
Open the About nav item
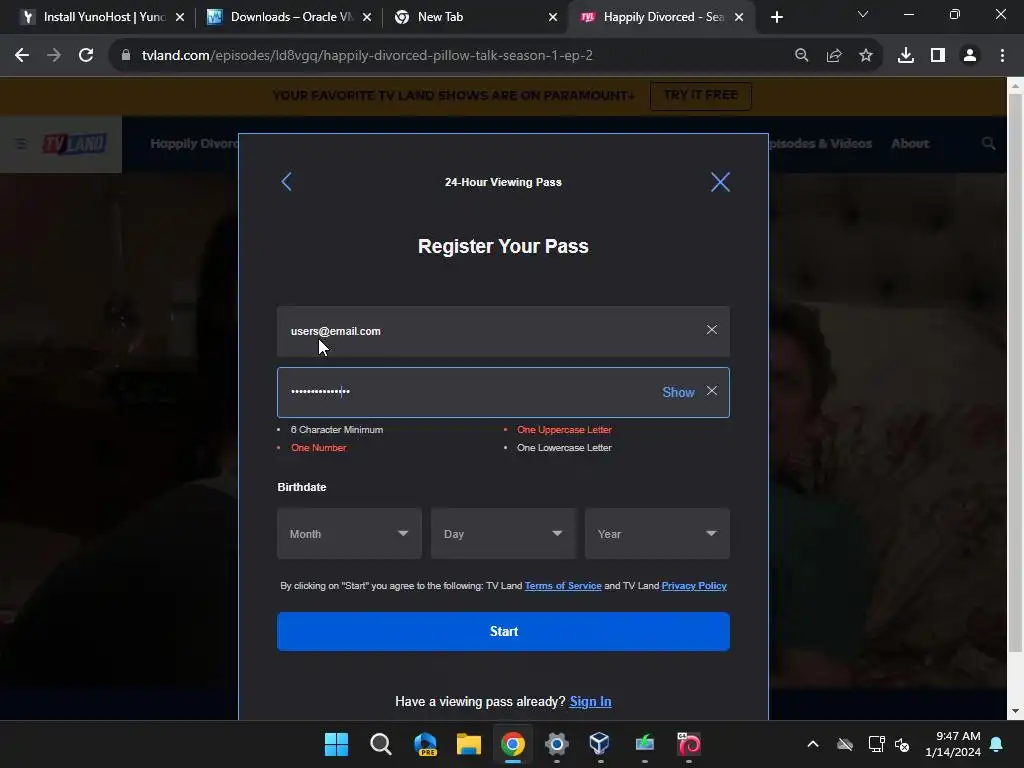point(910,144)
